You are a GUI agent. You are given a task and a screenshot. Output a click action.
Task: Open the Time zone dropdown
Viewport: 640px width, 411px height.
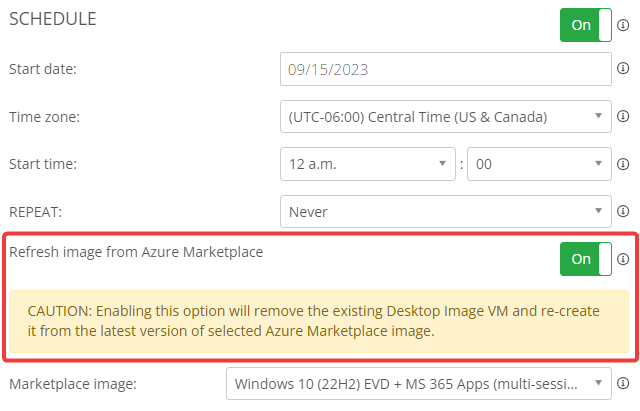445,117
